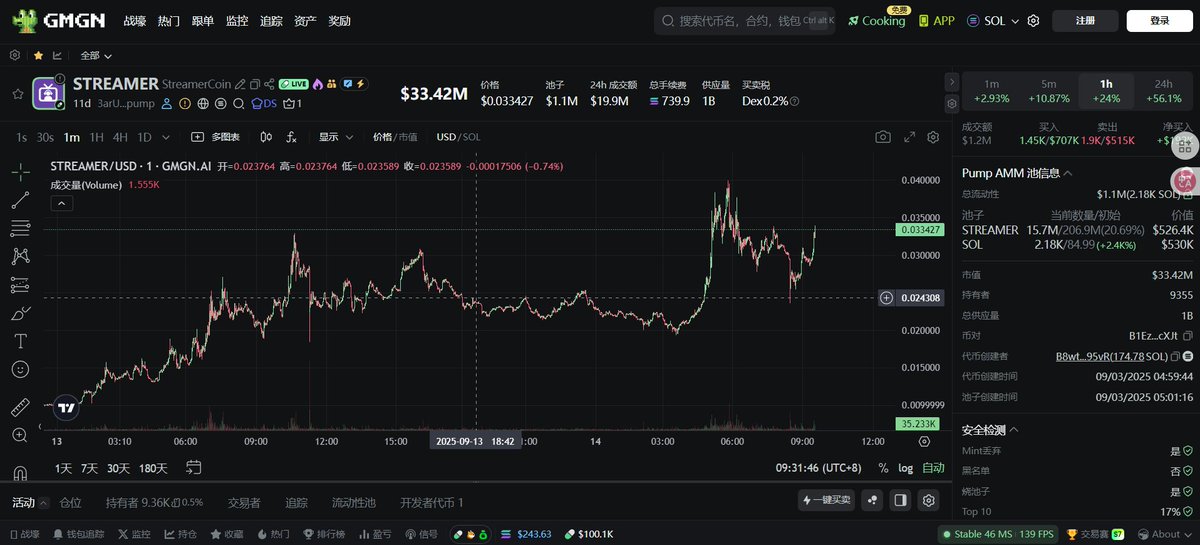Select the pattern drawing tool

click(x=20, y=256)
